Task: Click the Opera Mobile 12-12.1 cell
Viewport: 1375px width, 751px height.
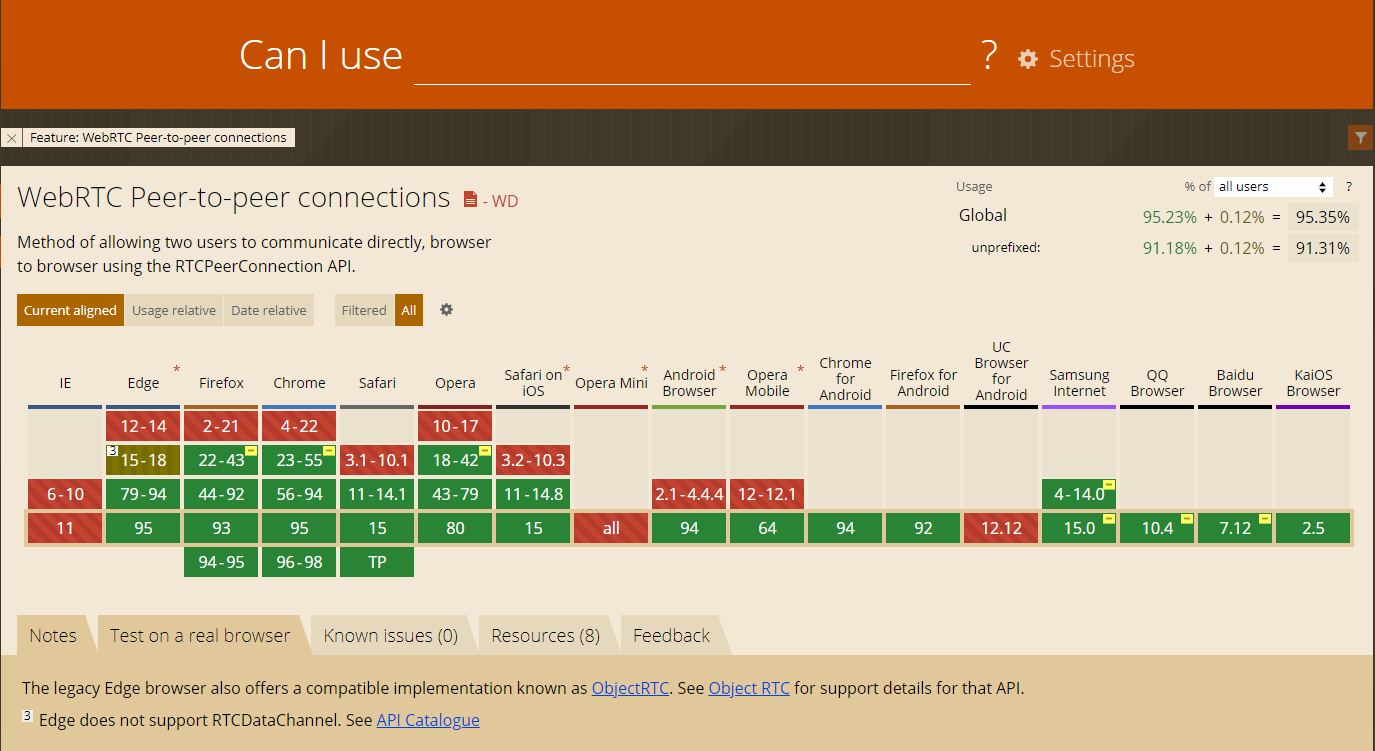Action: [x=767, y=494]
